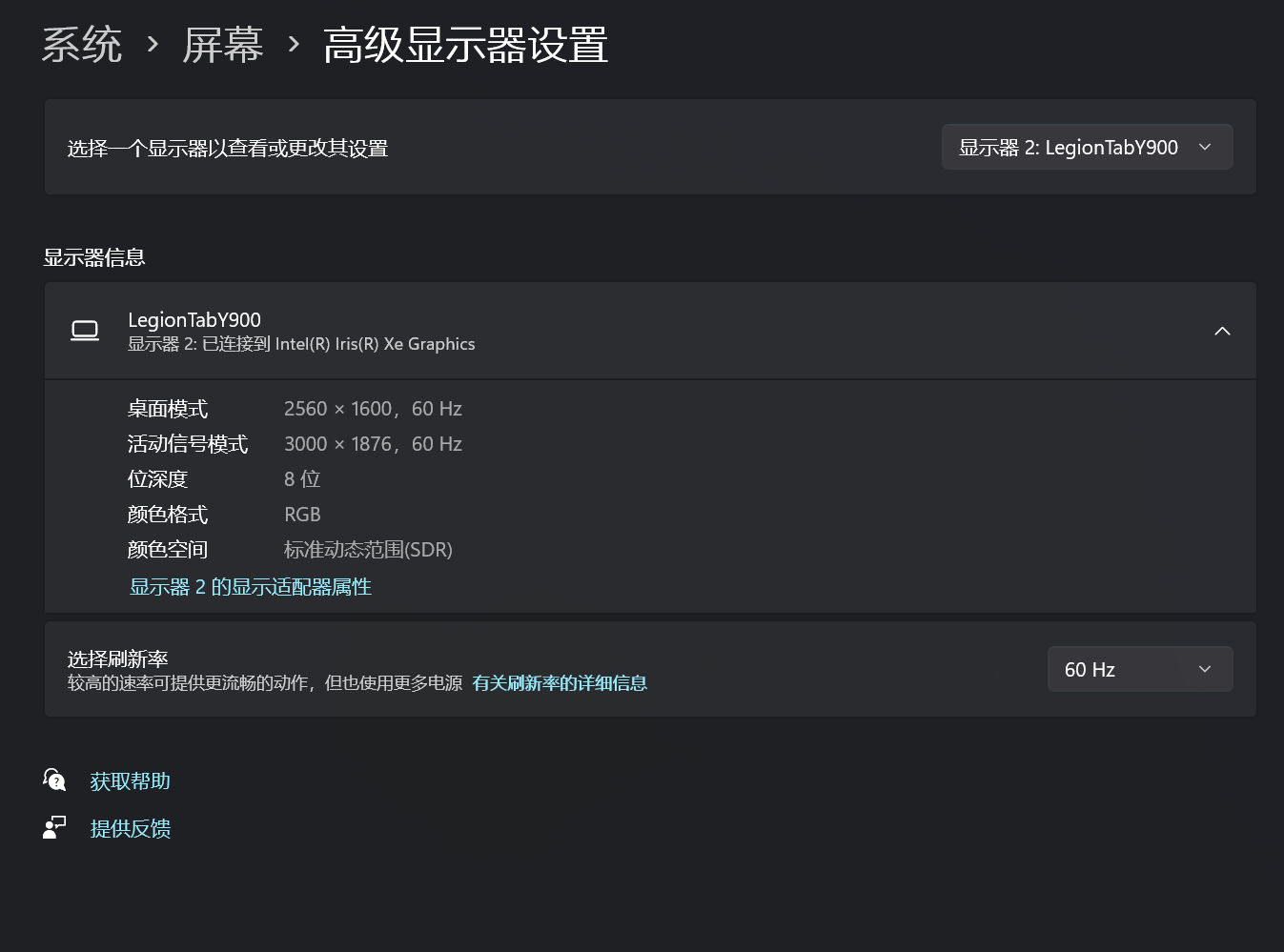Viewport: 1284px width, 952px height.
Task: Open 有关刷新率的详细信息 link
Action: pos(560,683)
